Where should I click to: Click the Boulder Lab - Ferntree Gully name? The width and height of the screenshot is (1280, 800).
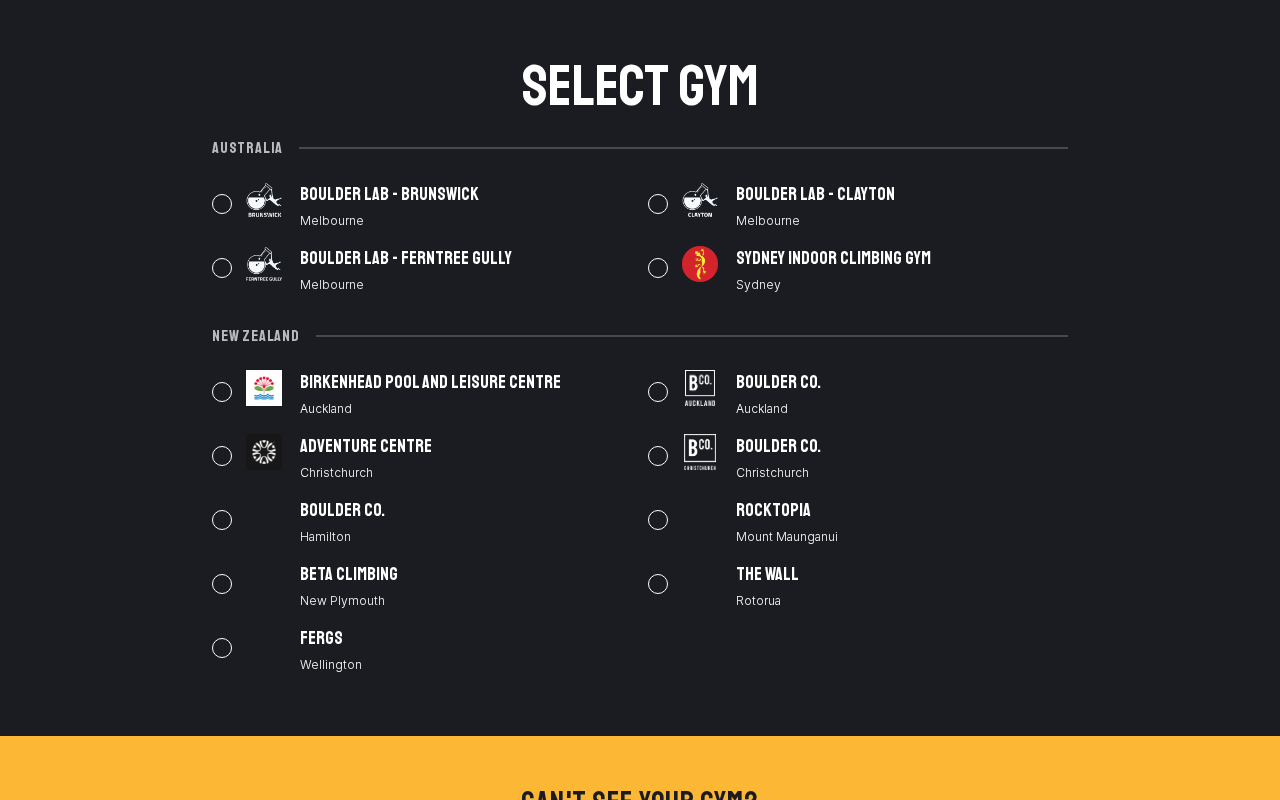(x=406, y=259)
